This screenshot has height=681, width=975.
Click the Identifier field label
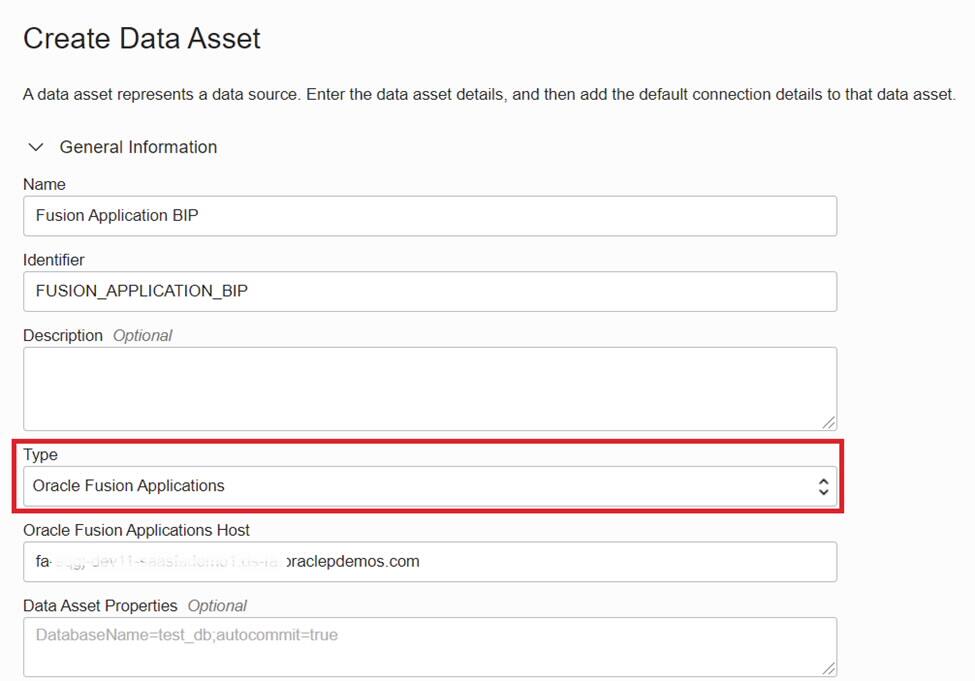point(54,260)
